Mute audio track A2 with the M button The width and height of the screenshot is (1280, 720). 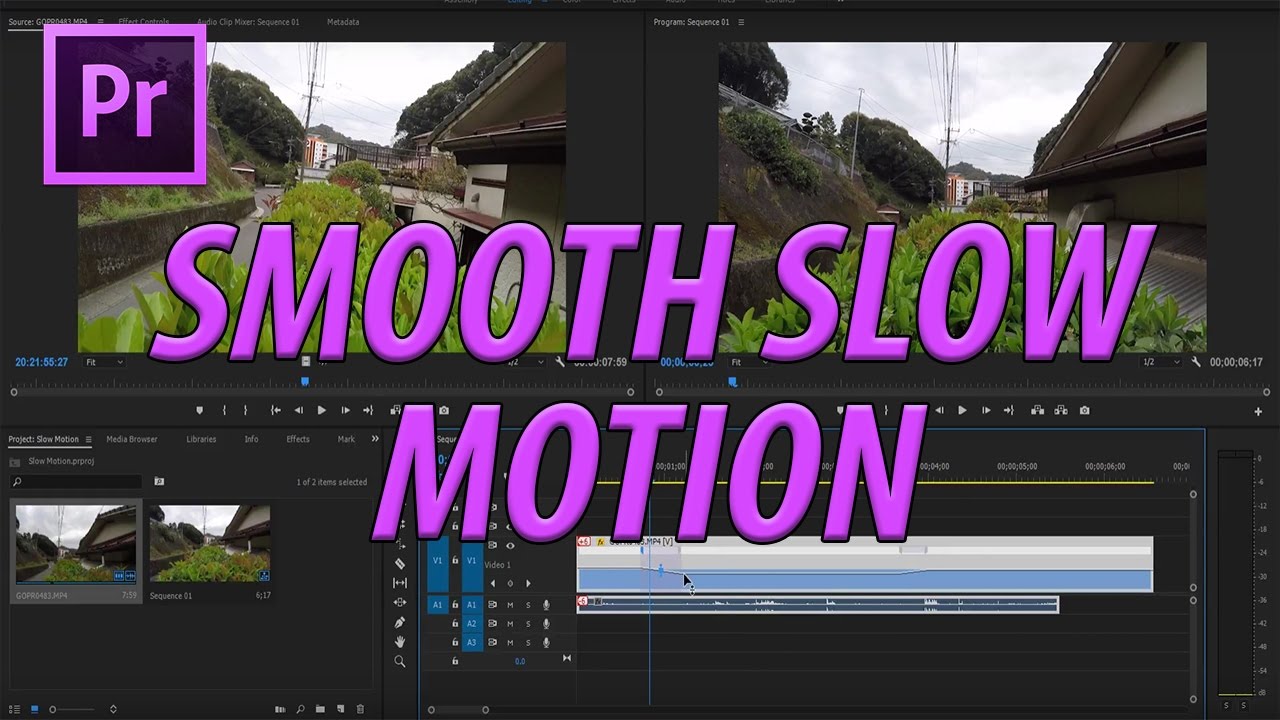point(510,624)
